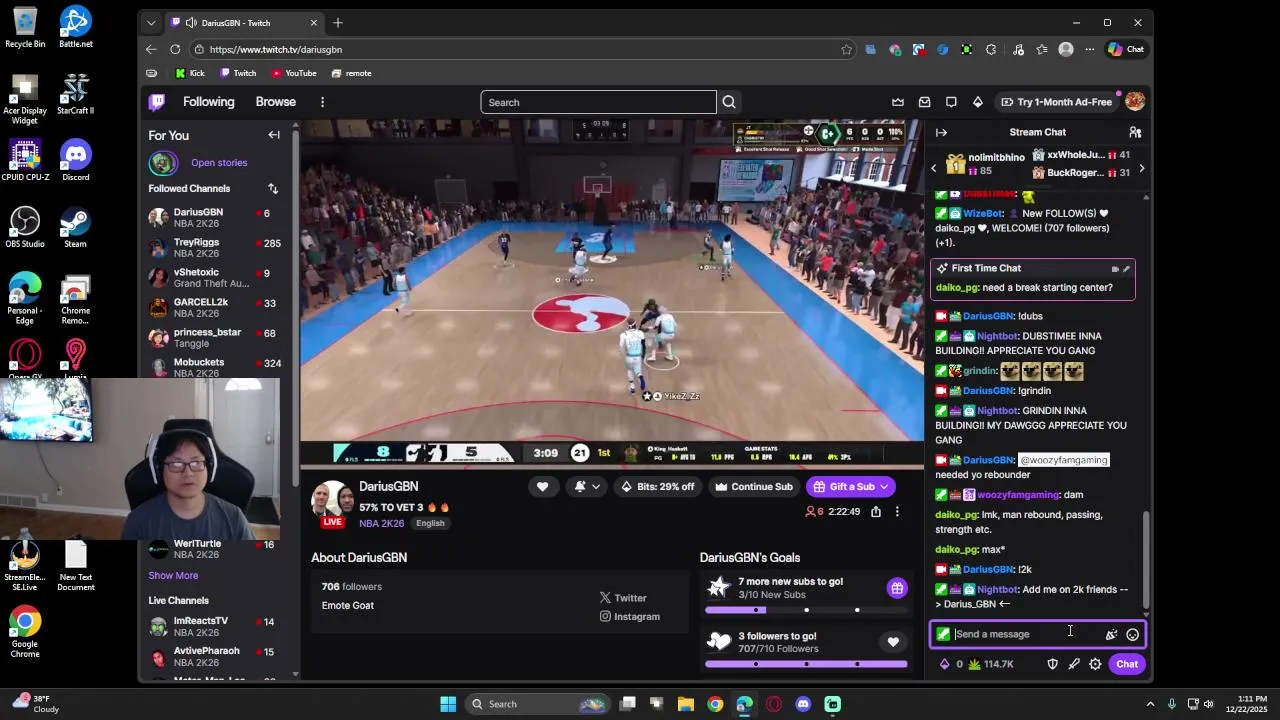Click heart follow icon for followers goal
The image size is (1280, 720).
[x=893, y=642]
